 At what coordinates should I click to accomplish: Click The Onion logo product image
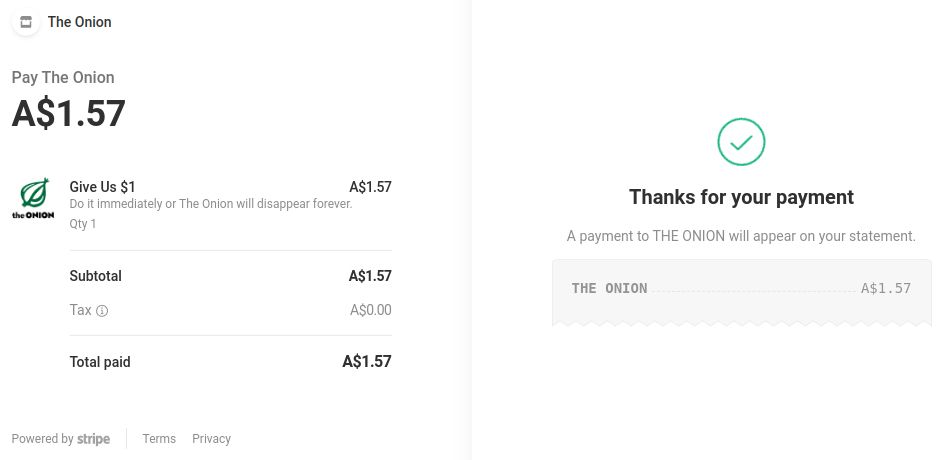33,199
